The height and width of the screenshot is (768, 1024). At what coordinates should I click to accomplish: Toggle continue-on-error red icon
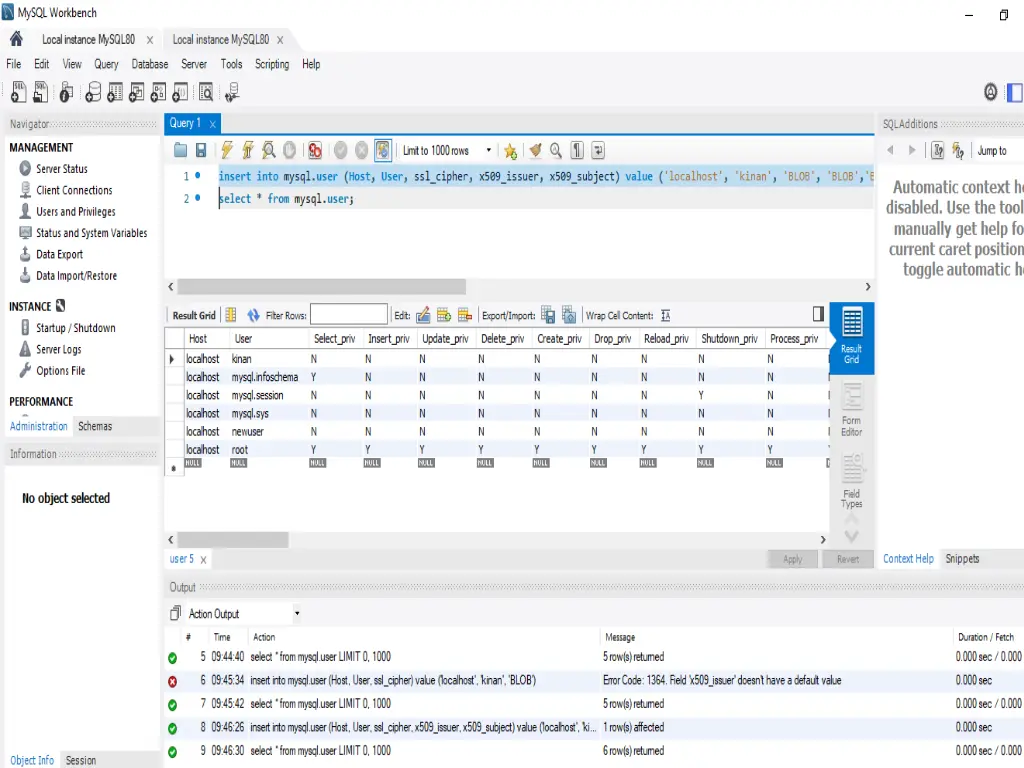[x=315, y=150]
